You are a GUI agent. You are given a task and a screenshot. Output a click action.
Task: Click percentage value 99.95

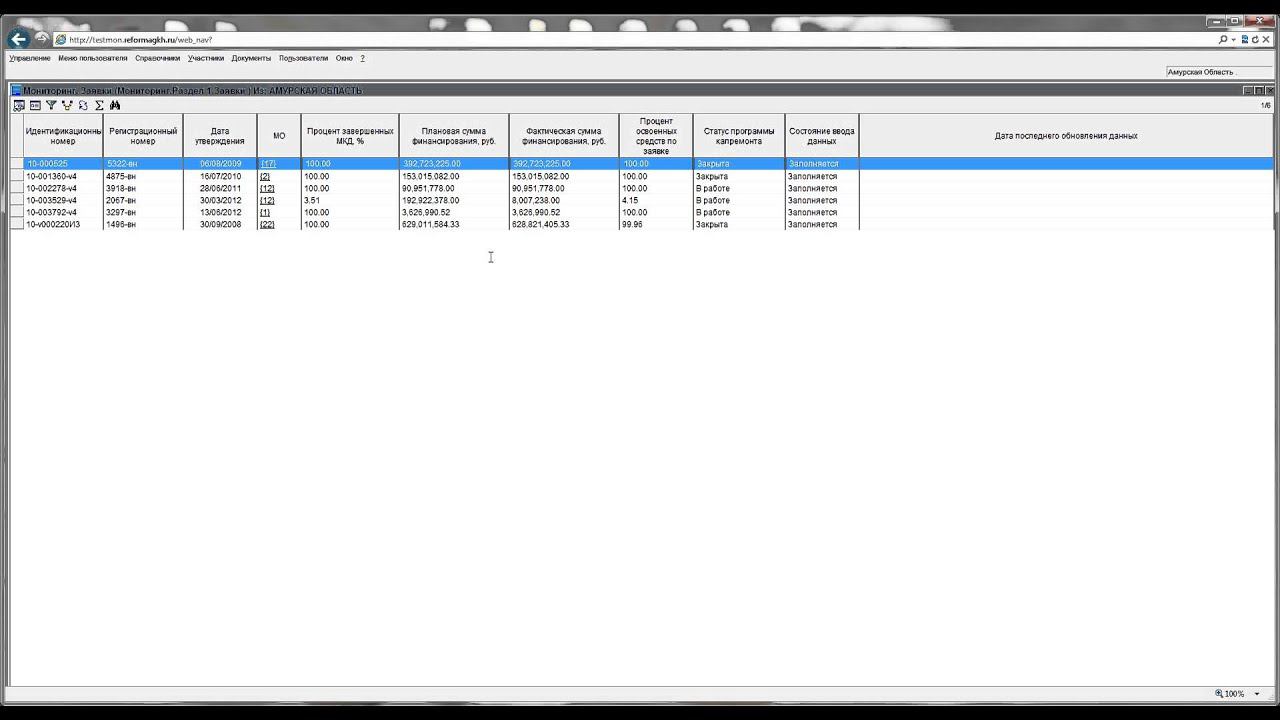click(x=656, y=224)
